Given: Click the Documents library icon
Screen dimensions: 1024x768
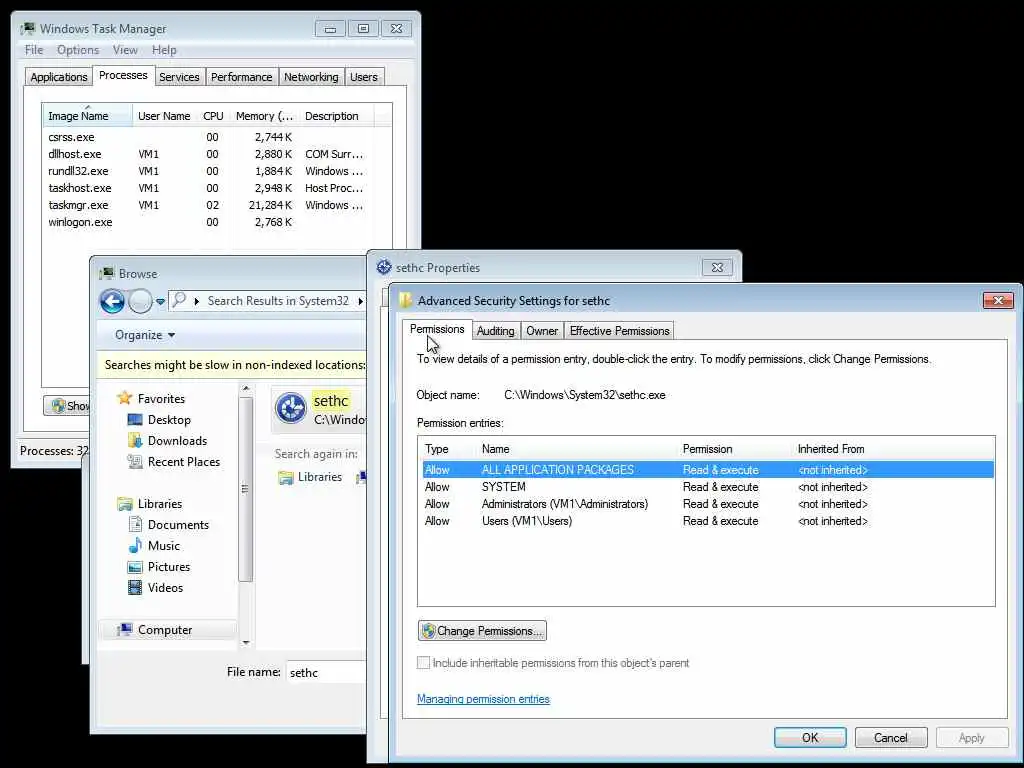Looking at the screenshot, I should [135, 524].
